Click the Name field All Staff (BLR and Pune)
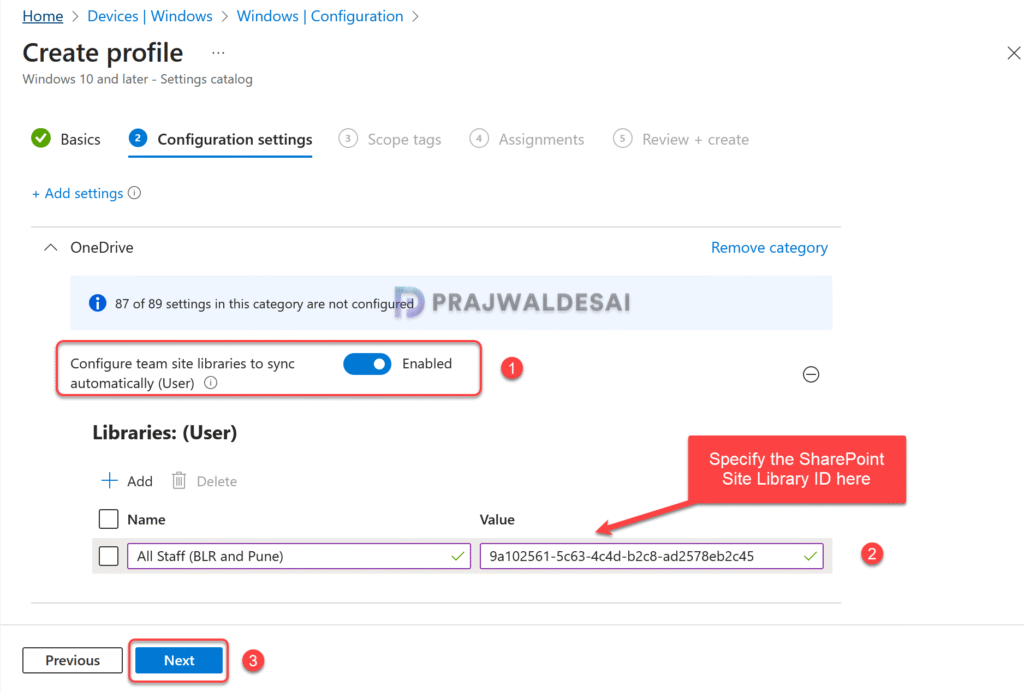Screen dimensions: 1024x692 click(298, 556)
